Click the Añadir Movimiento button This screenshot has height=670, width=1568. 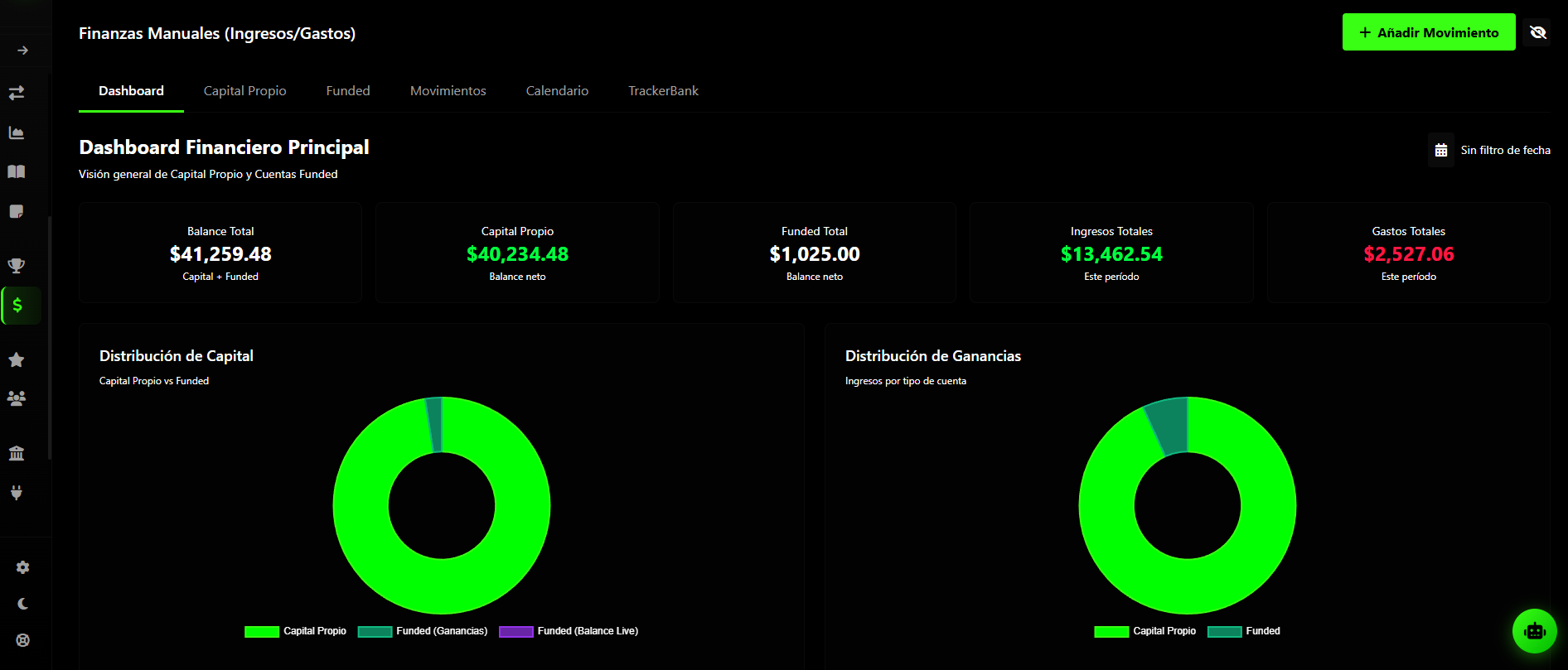coord(1428,32)
